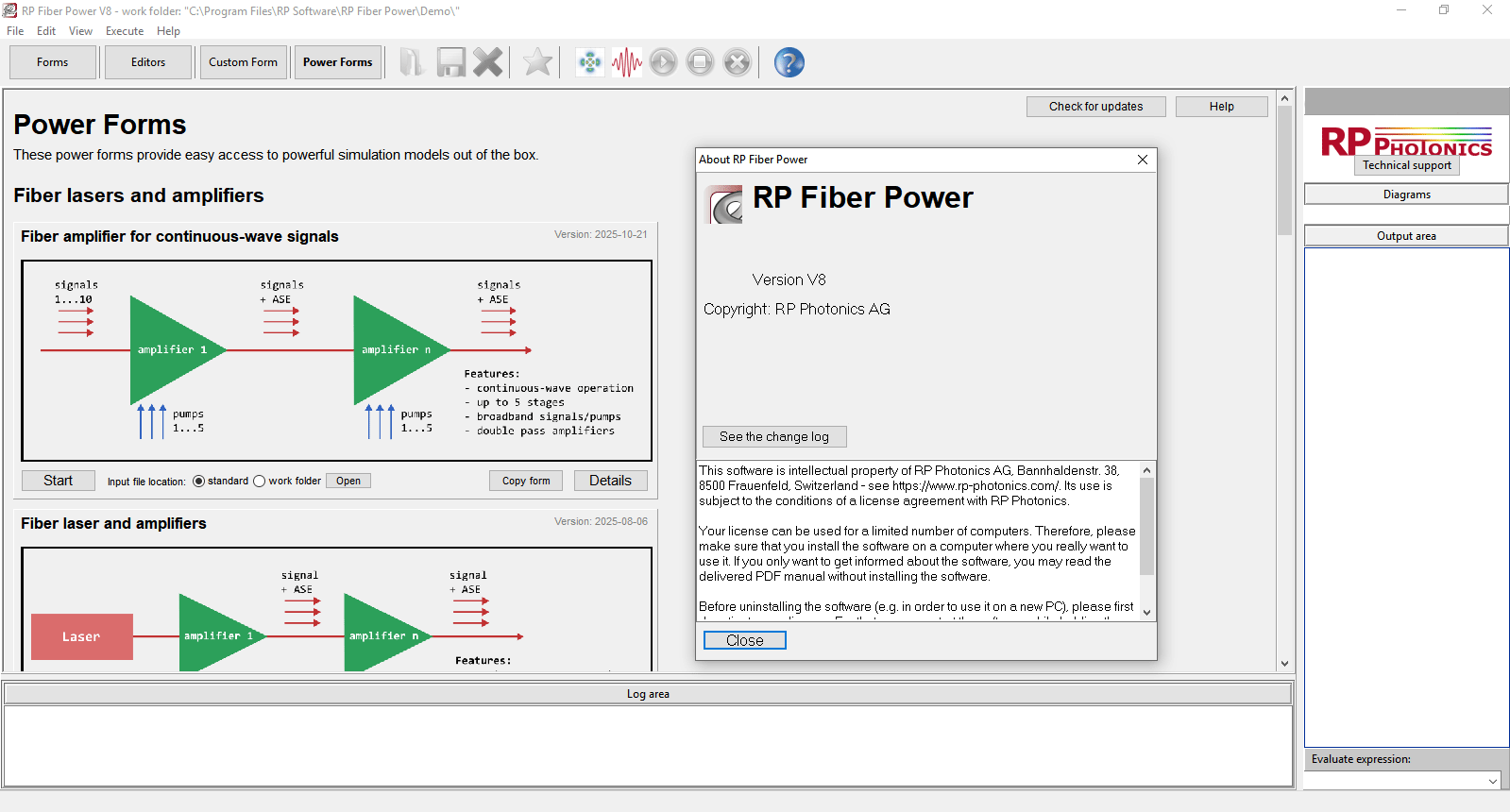Click the grey play circle icon
Viewport: 1510px width, 812px height.
pyautogui.click(x=663, y=62)
